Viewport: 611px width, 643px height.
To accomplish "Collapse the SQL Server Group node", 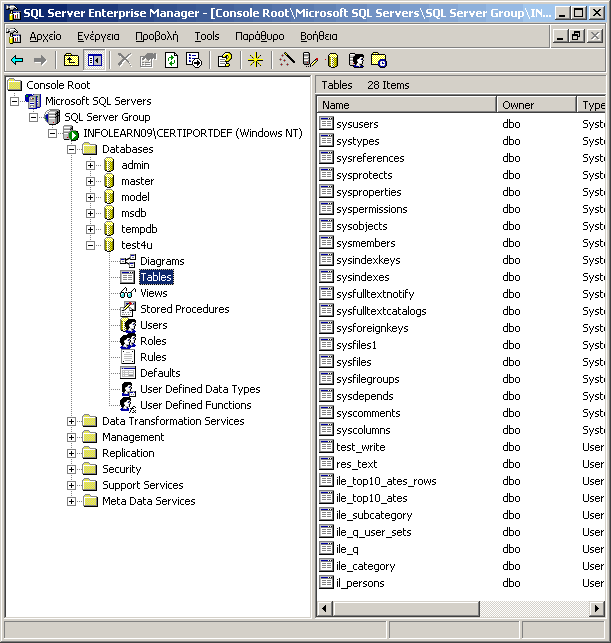I will 33,117.
